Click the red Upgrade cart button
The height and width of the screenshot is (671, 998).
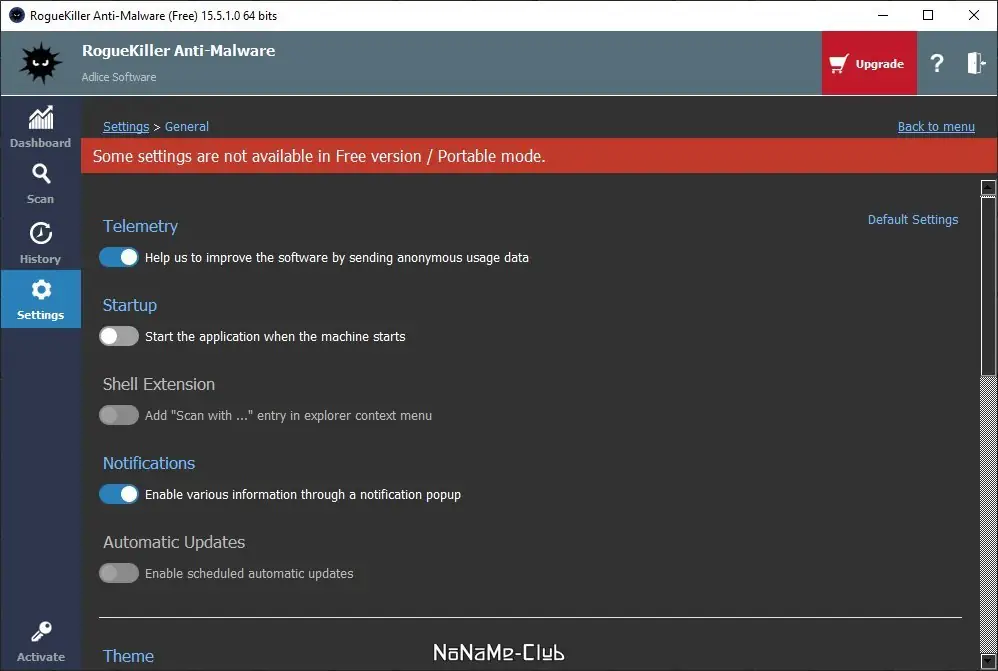[x=869, y=63]
